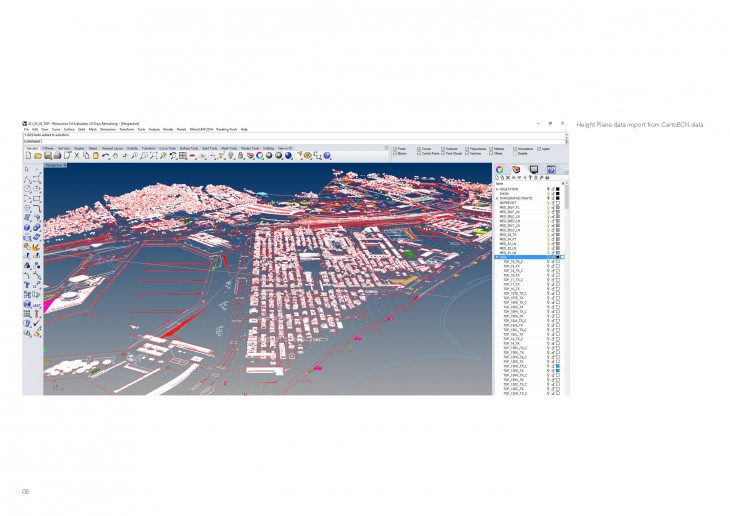Click the Open file folder icon
Screen dimensions: 730x516
pyautogui.click(x=37, y=156)
